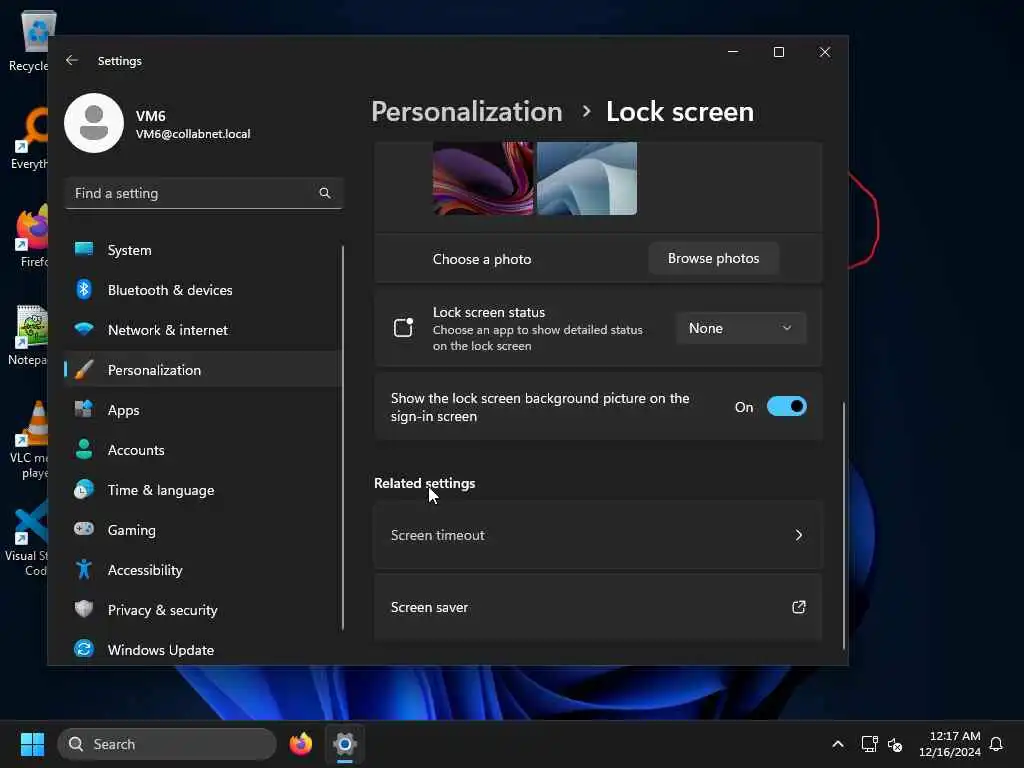Open Visual Studio Code desktop icon

26,539
